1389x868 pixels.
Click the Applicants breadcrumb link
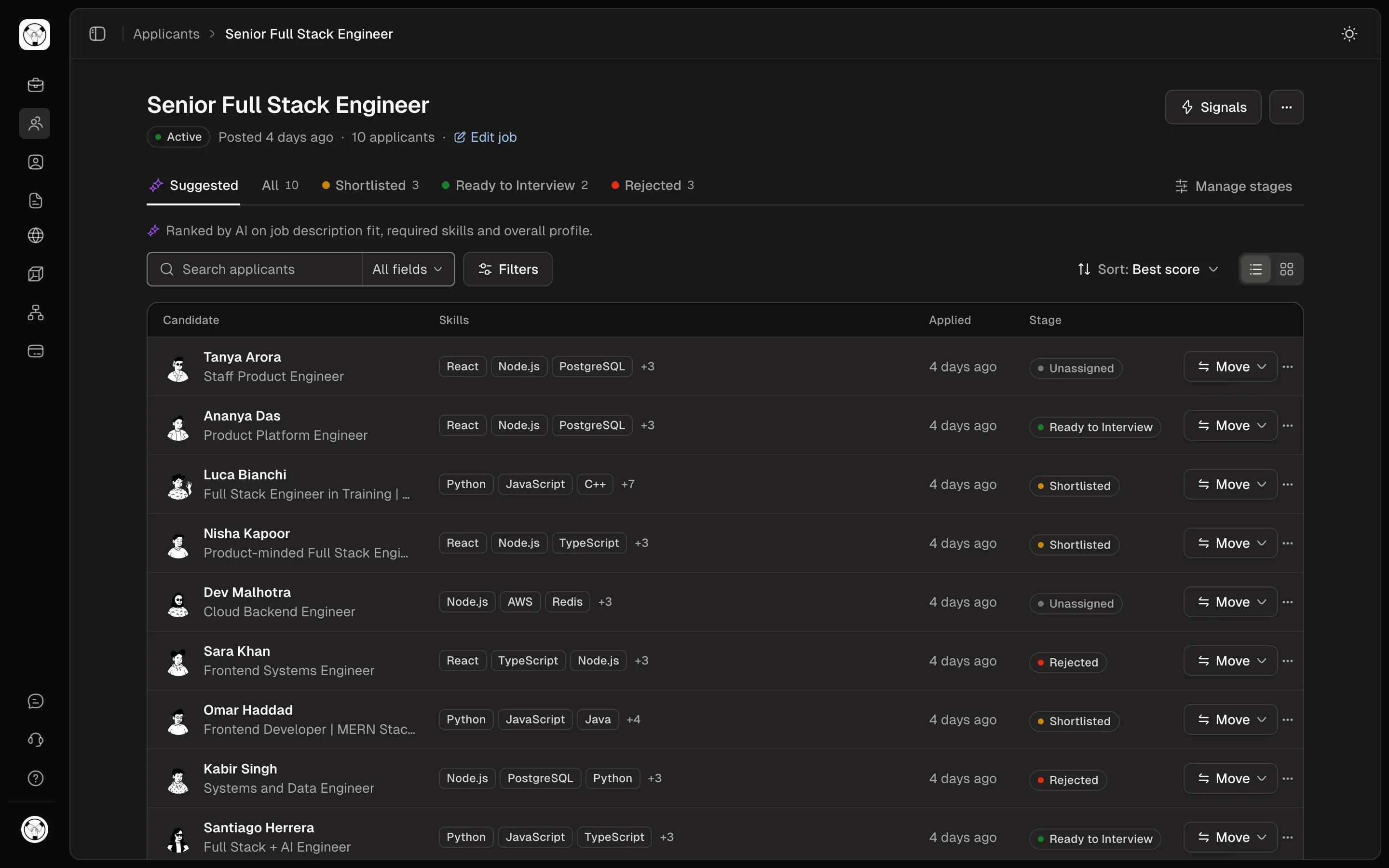pyautogui.click(x=166, y=34)
